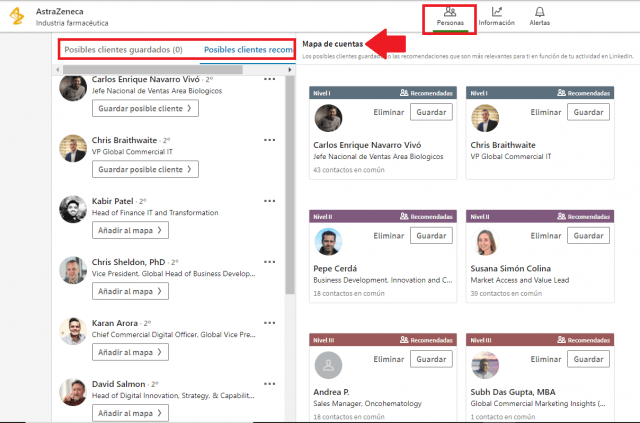Click 'Mapa de cuentas' heading
The image size is (640, 423).
(333, 44)
